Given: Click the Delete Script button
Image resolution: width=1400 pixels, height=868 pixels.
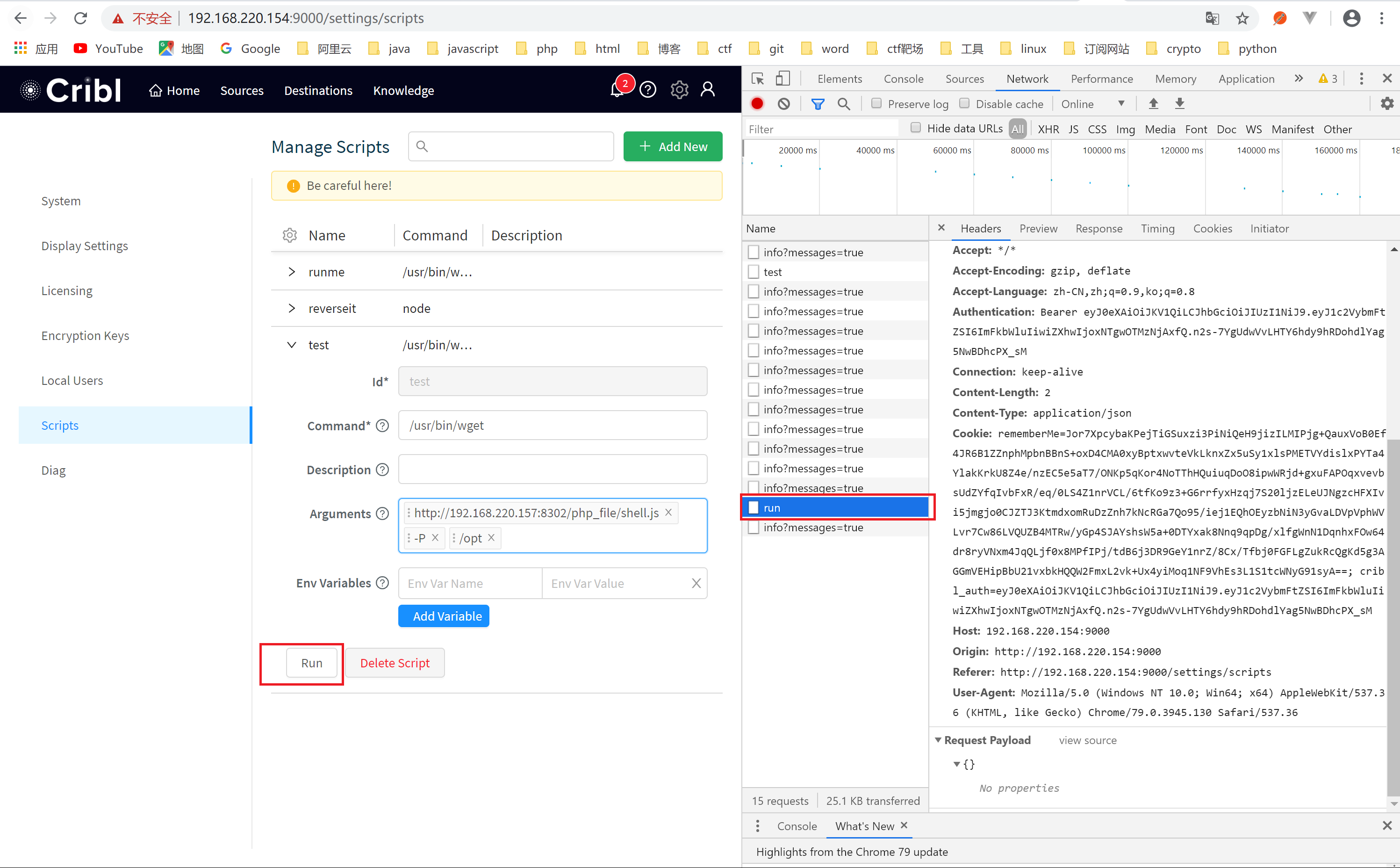Looking at the screenshot, I should (x=395, y=663).
